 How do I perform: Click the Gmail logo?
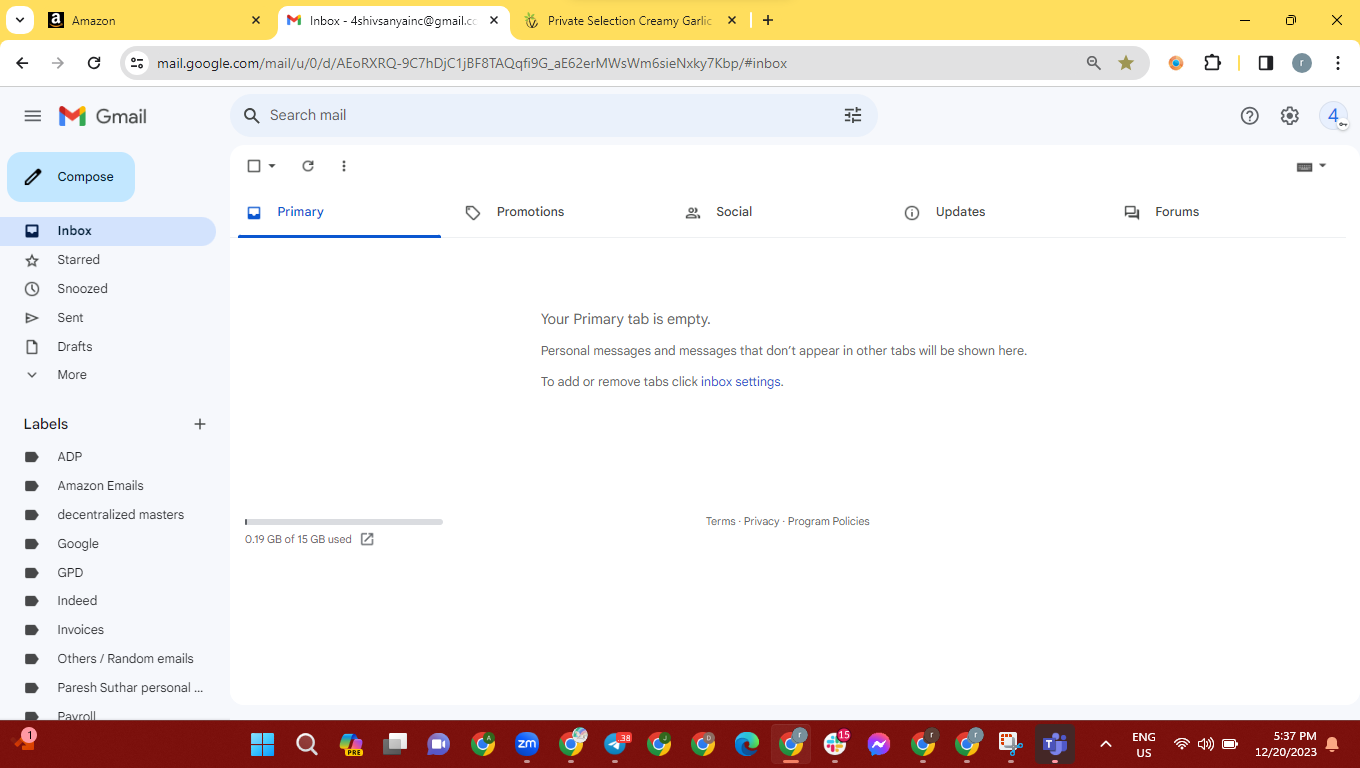tap(103, 116)
